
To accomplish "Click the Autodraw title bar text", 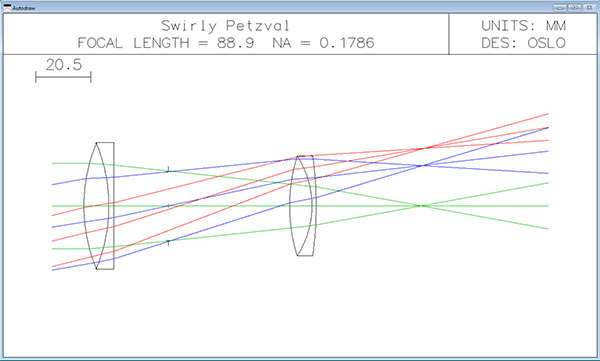I will (24, 8).
